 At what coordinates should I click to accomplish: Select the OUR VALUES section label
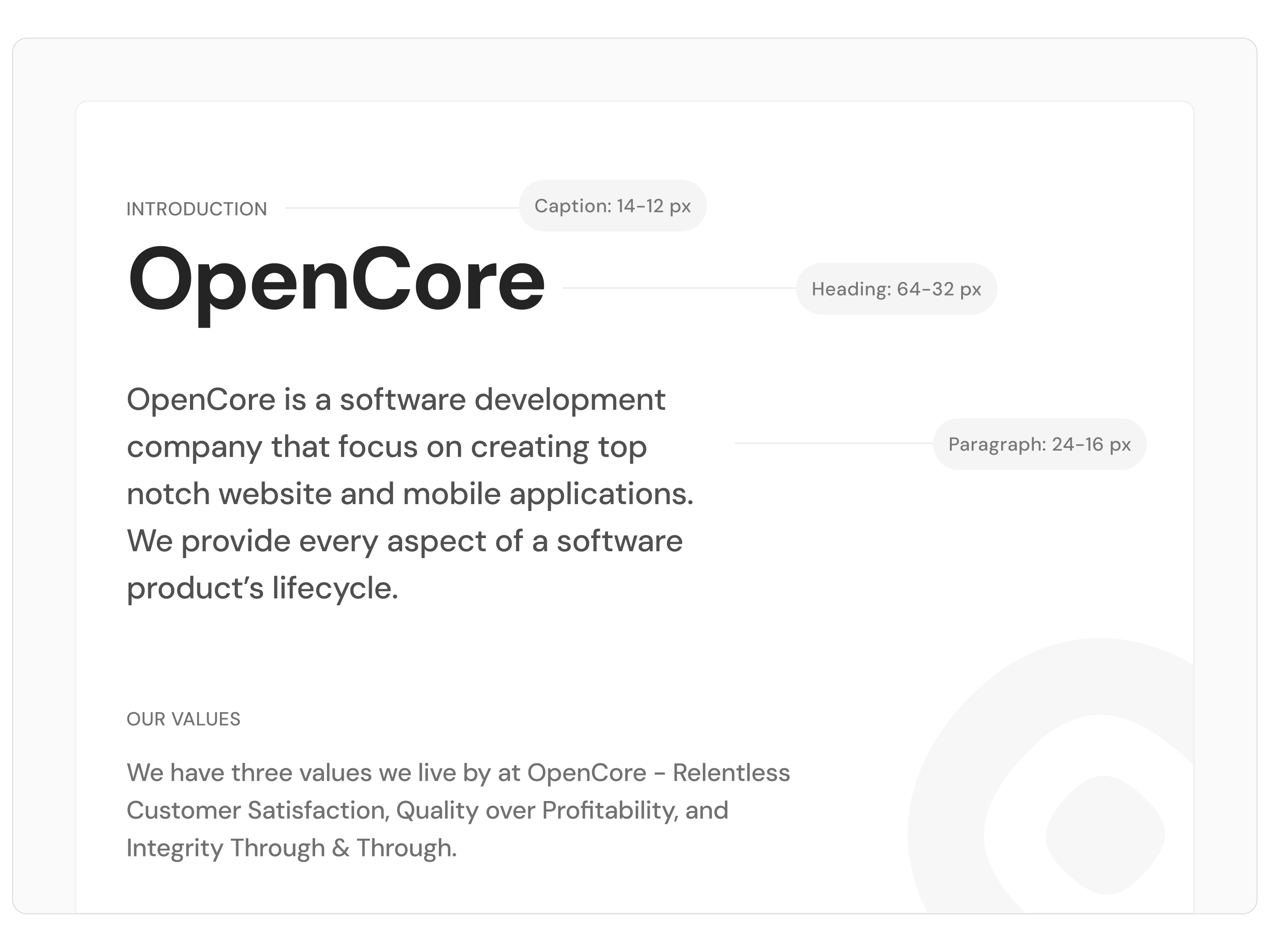pos(183,718)
